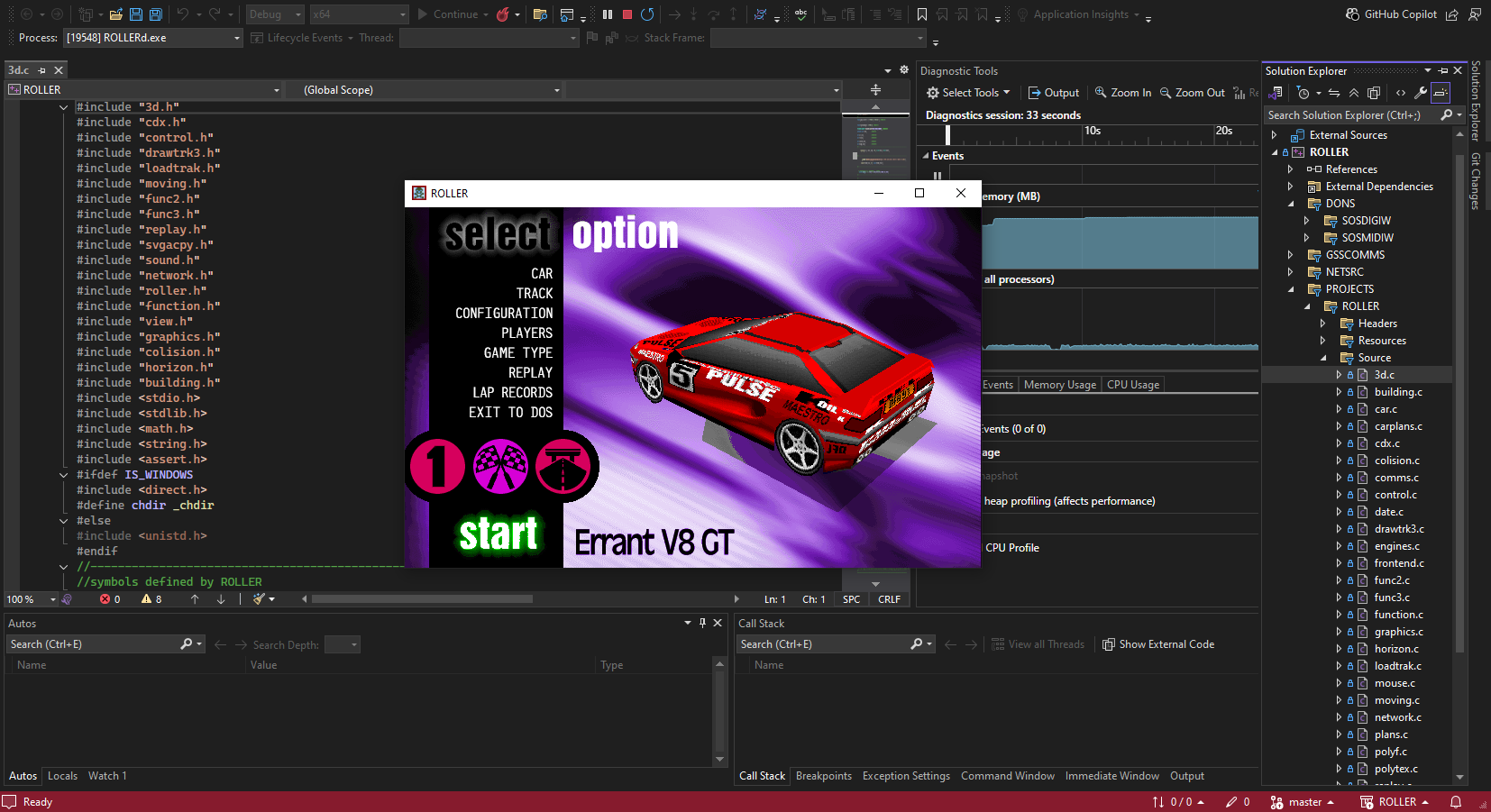The height and width of the screenshot is (812, 1491).
Task: Open Pending Changes Filter clock icon
Action: pyautogui.click(x=1303, y=93)
